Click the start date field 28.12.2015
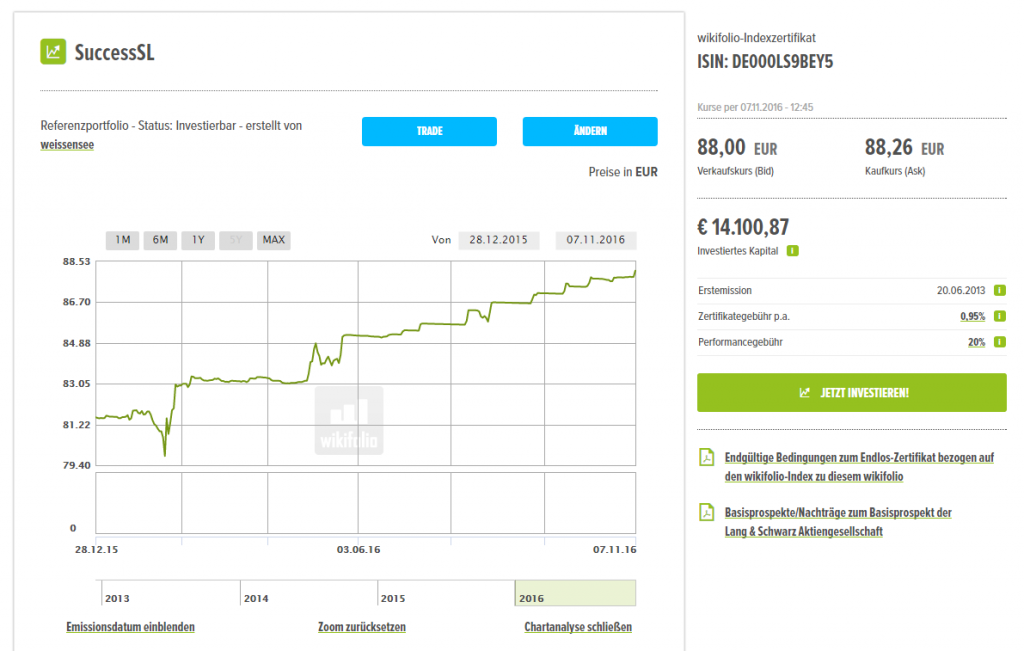This screenshot has height=651, width=1024. pyautogui.click(x=498, y=240)
